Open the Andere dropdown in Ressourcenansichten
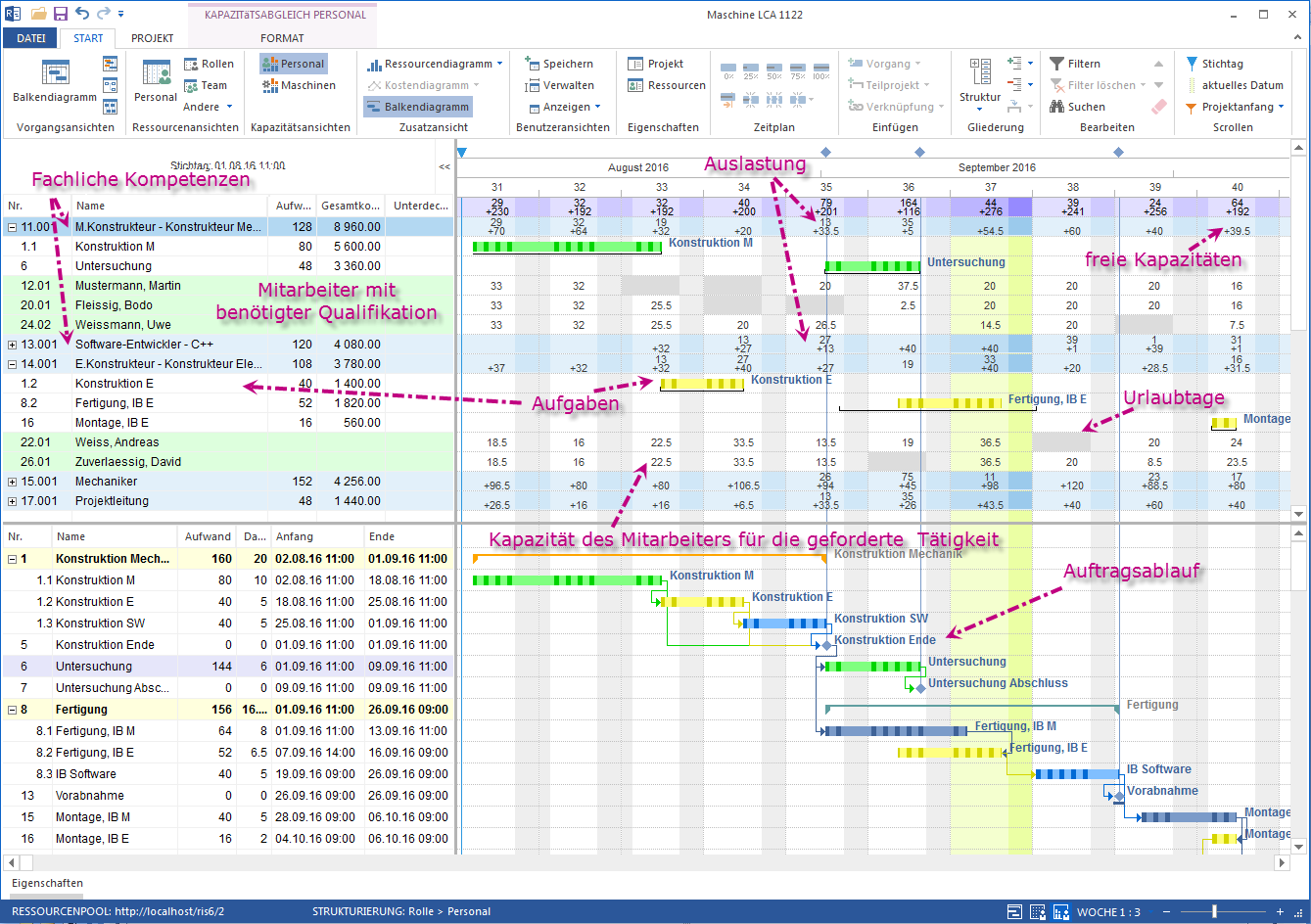Screen dimensions: 1311x924 pyautogui.click(x=209, y=107)
